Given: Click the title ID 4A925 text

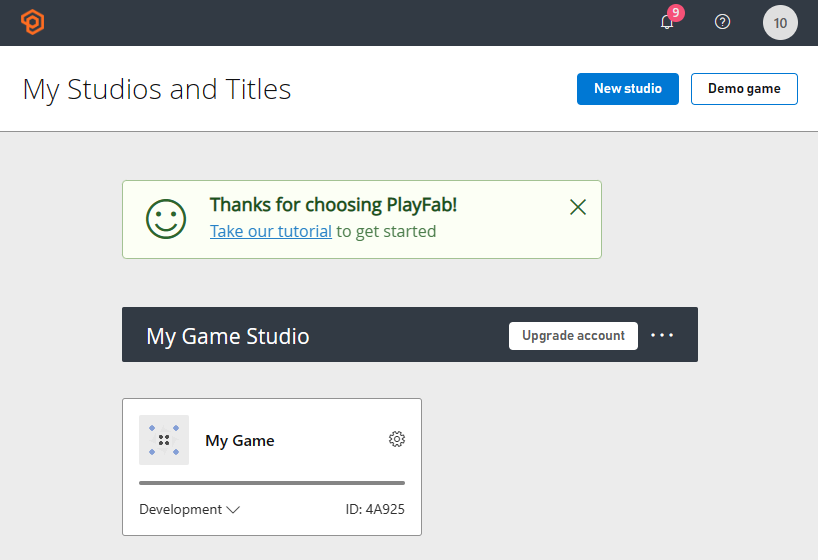Looking at the screenshot, I should click(x=375, y=509).
